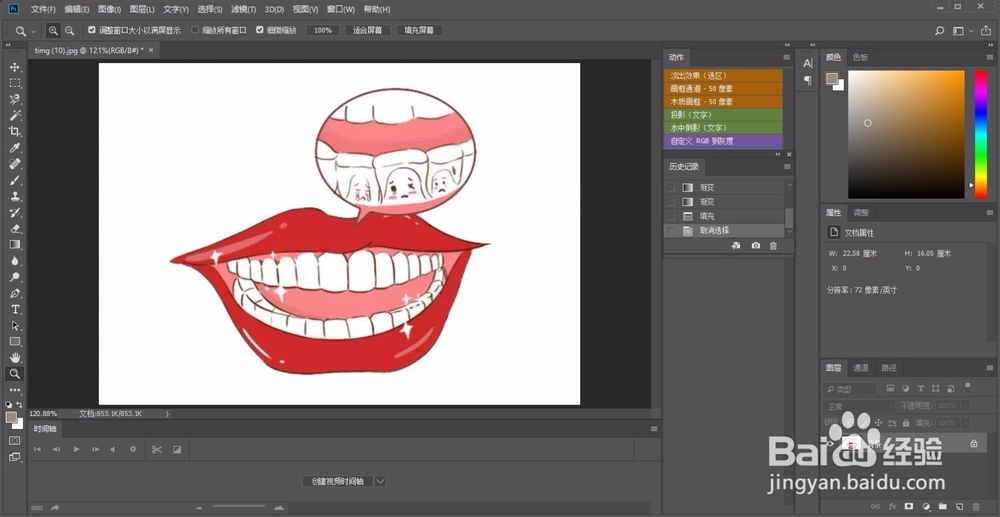The width and height of the screenshot is (1000, 517).
Task: Expand the layer 填充 fill dropdown arrow
Action: 966,423
